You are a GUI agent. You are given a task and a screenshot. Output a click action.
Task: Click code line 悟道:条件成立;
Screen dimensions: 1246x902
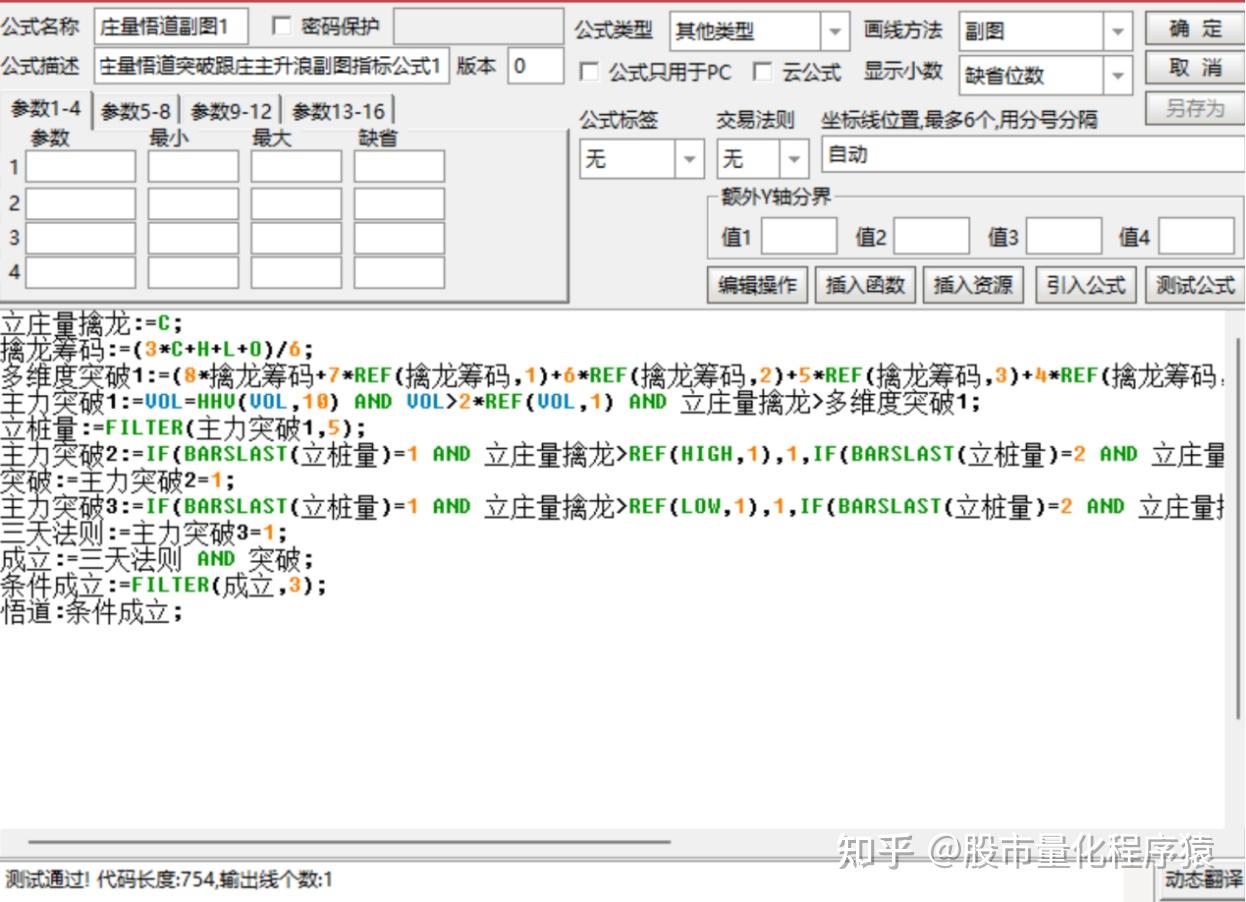pyautogui.click(x=92, y=611)
